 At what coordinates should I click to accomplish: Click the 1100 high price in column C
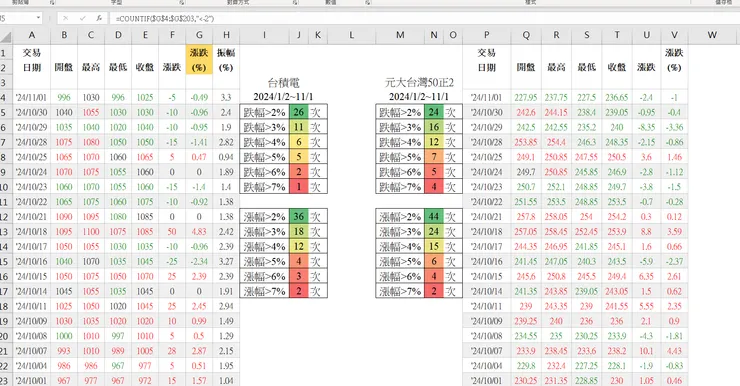[x=91, y=232]
